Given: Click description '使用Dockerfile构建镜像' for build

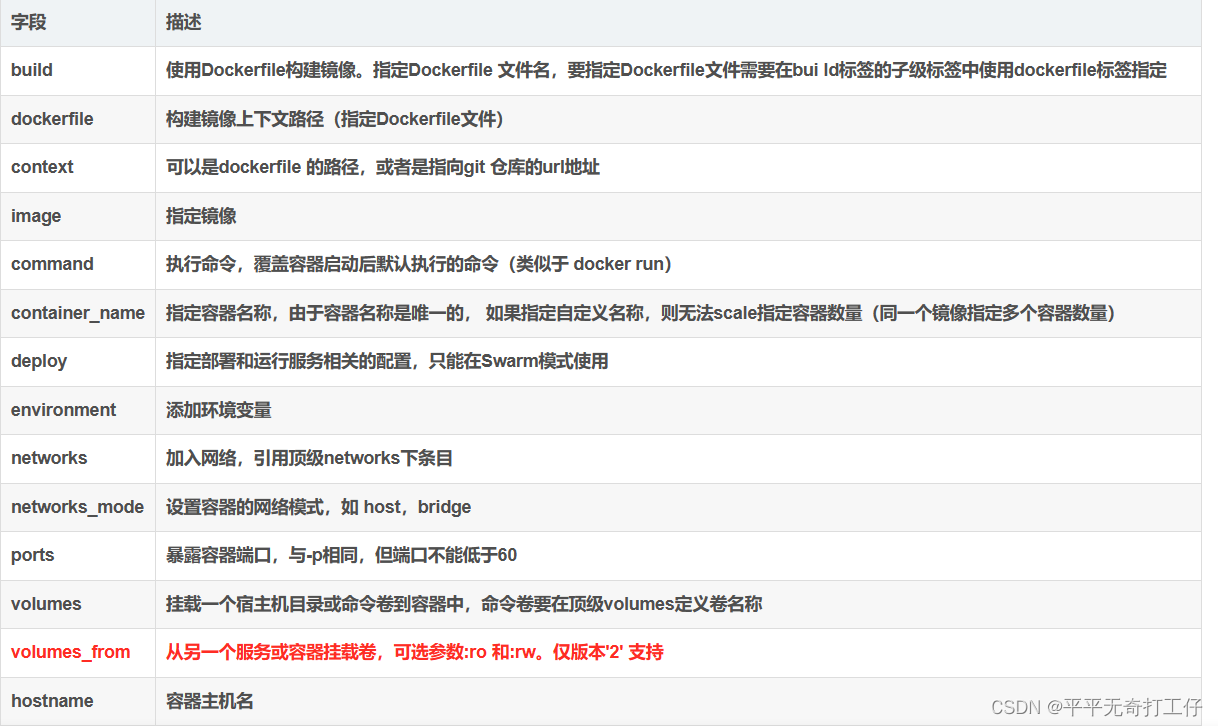Looking at the screenshot, I should click(263, 70).
